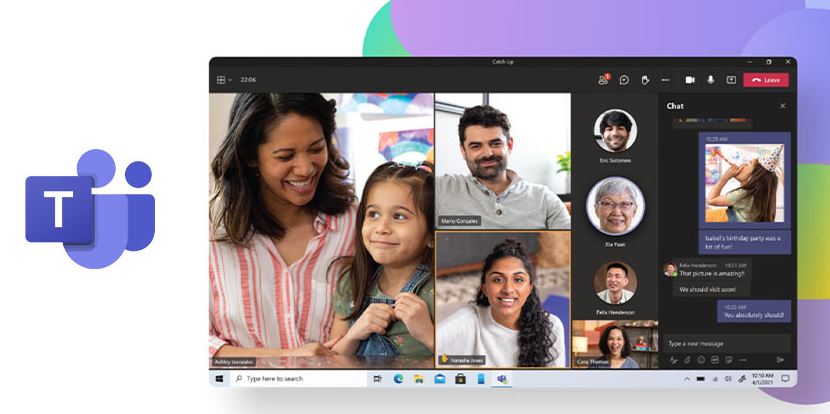The image size is (830, 414).
Task: Mute the microphone
Action: [711, 80]
